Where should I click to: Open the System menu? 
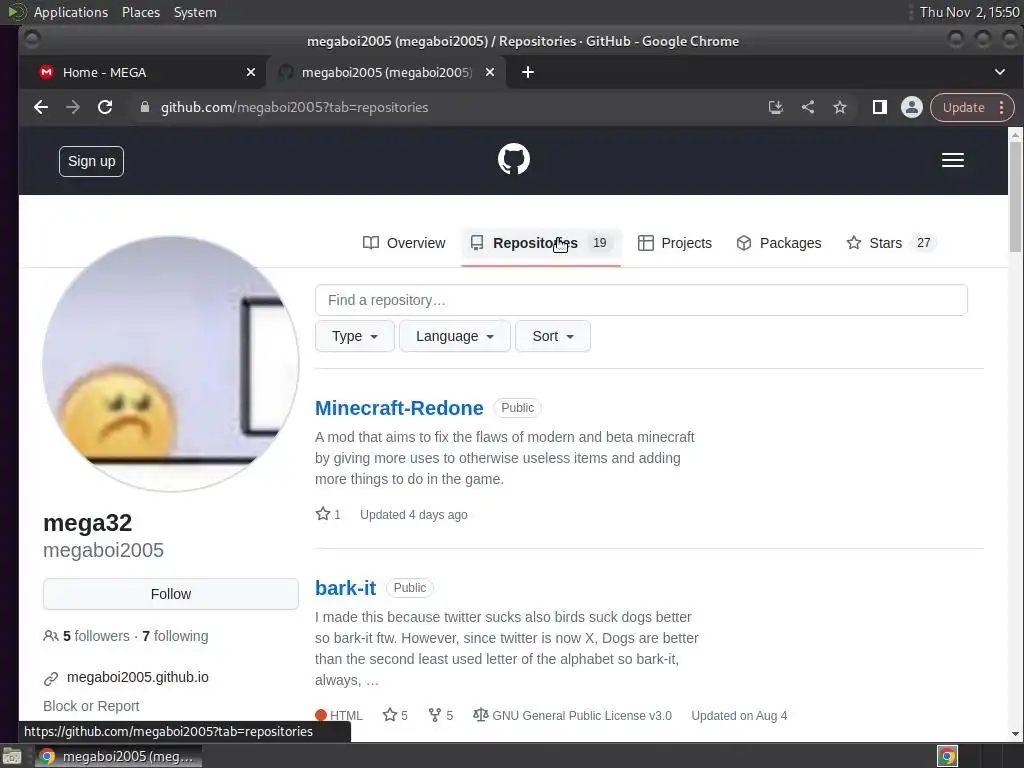click(195, 12)
